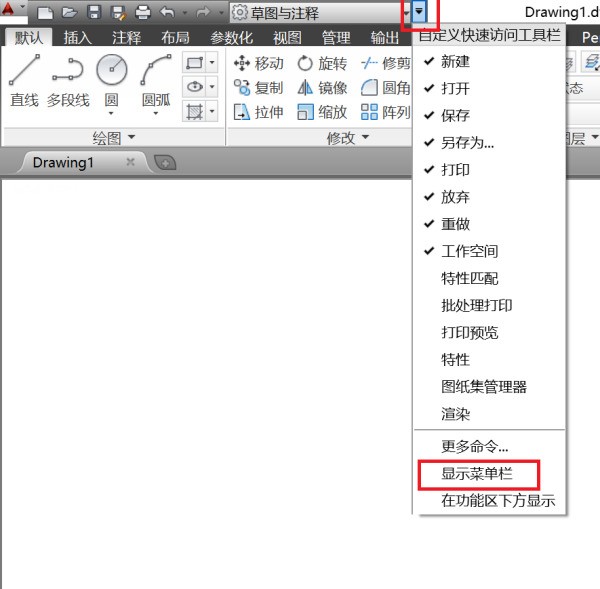Click the Save As icon in quick access toolbar
600x589 pixels.
point(119,13)
